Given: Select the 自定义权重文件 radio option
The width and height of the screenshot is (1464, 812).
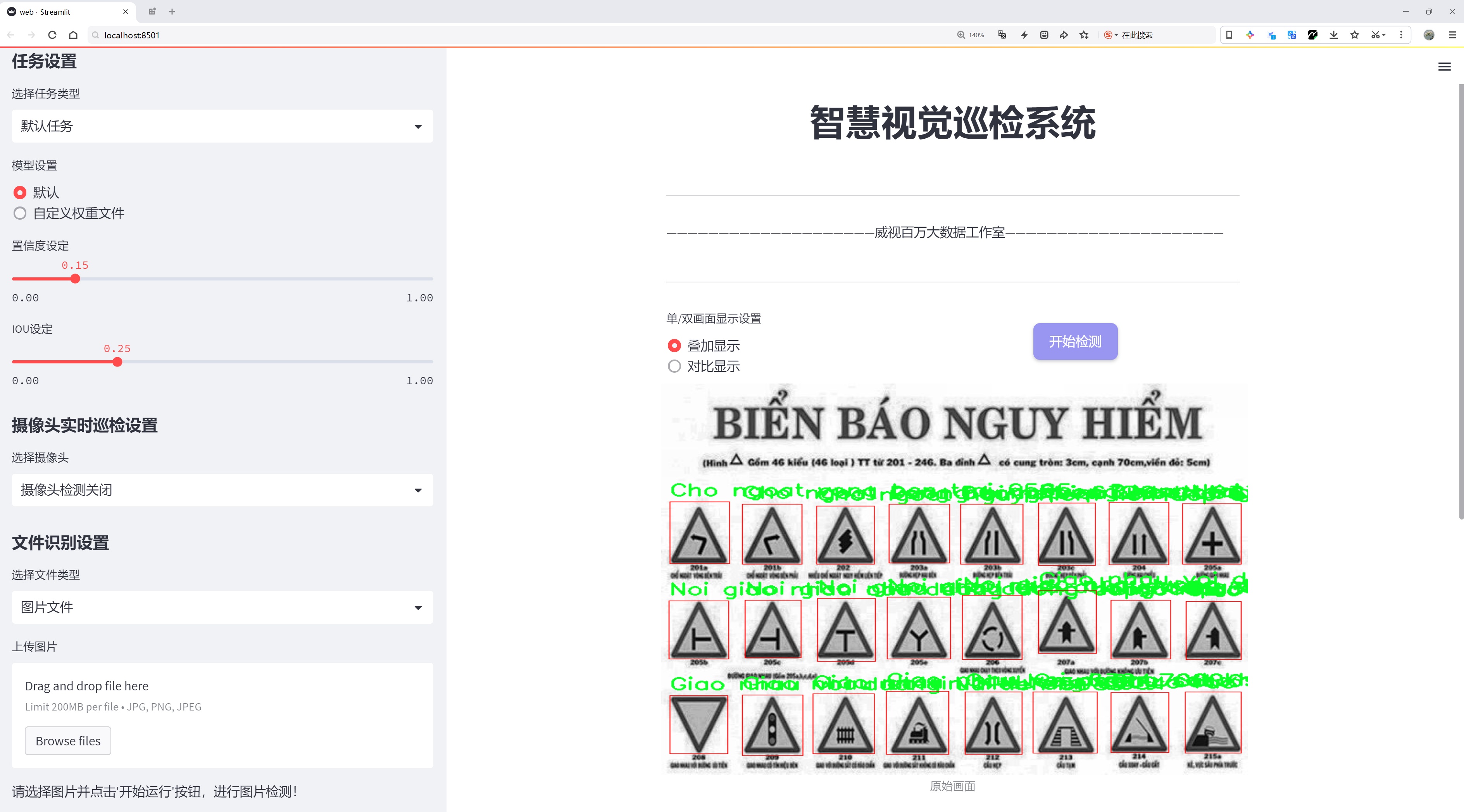Looking at the screenshot, I should (20, 213).
